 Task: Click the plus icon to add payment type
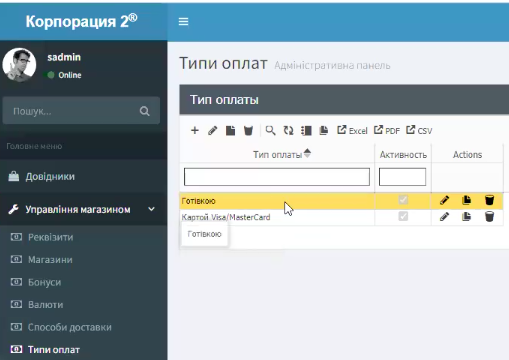[x=195, y=130]
